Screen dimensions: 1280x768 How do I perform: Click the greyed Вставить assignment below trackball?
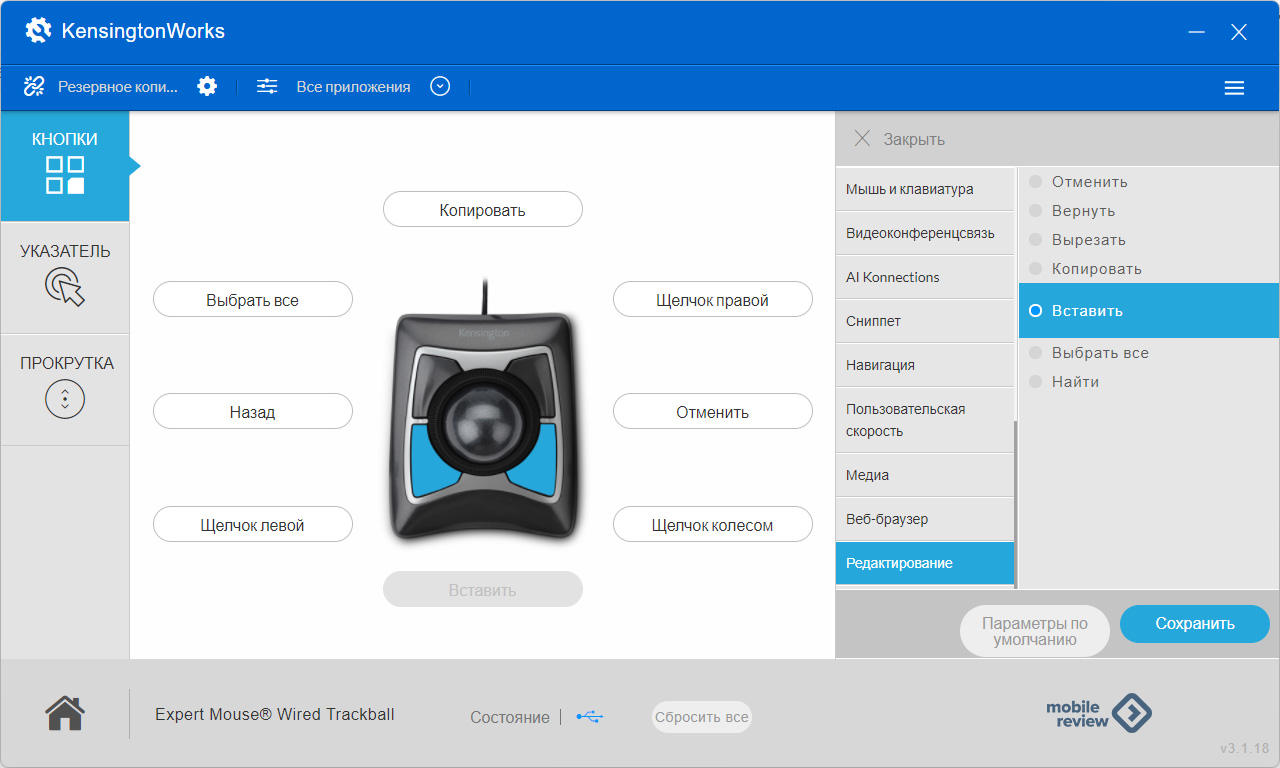click(483, 590)
